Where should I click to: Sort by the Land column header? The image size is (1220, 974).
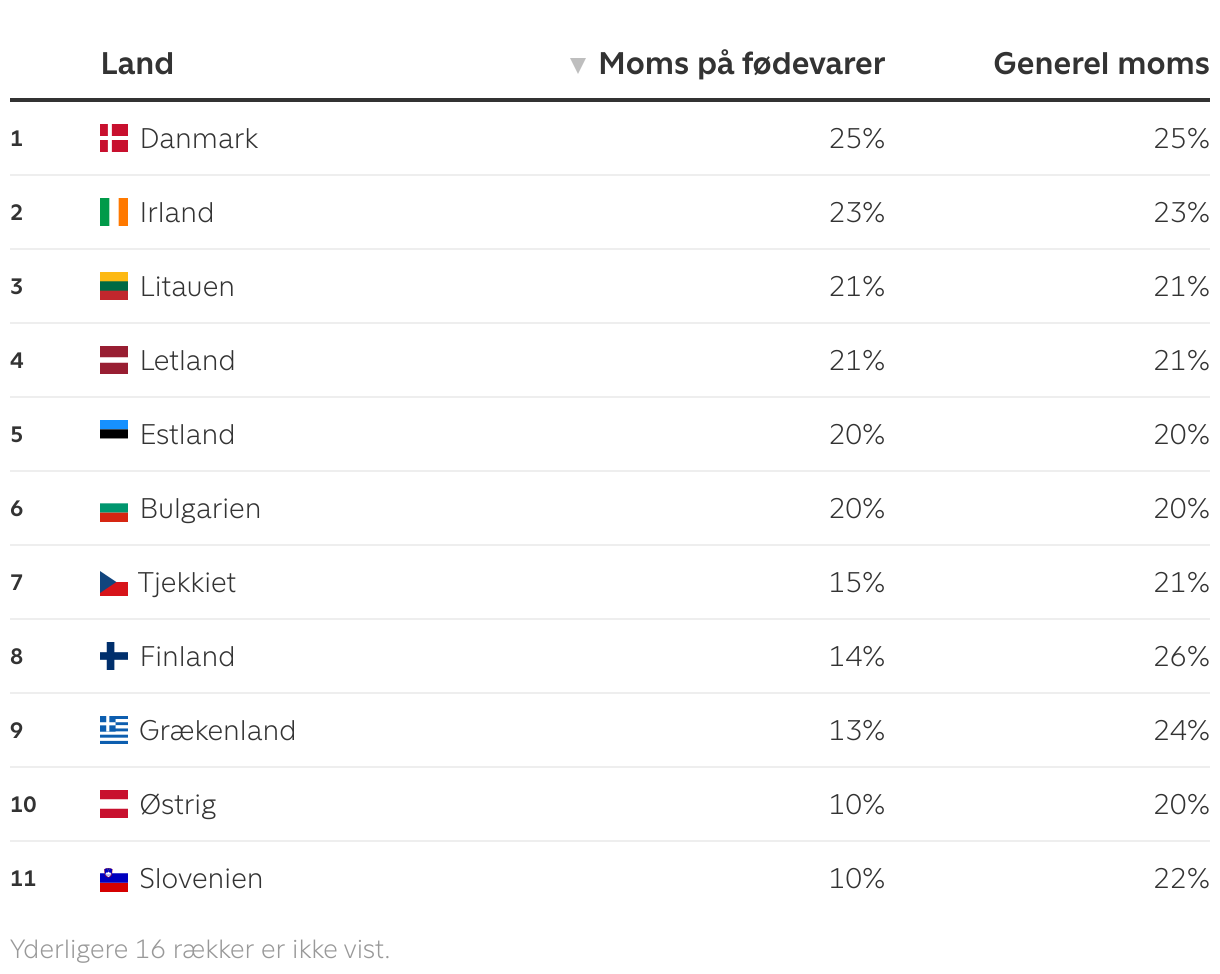coord(137,64)
